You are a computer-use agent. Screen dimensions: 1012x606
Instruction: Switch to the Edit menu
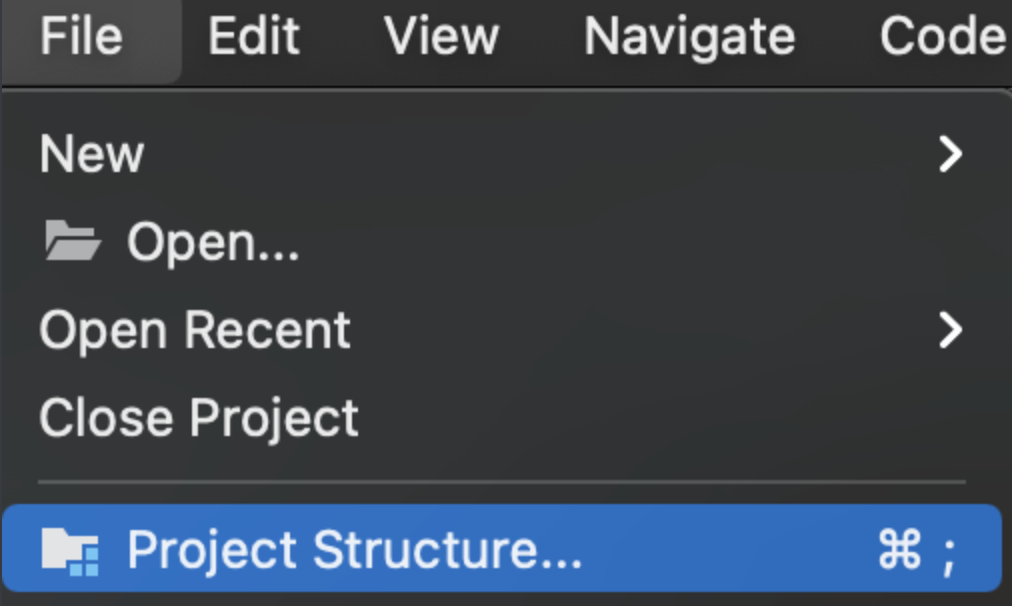253,38
